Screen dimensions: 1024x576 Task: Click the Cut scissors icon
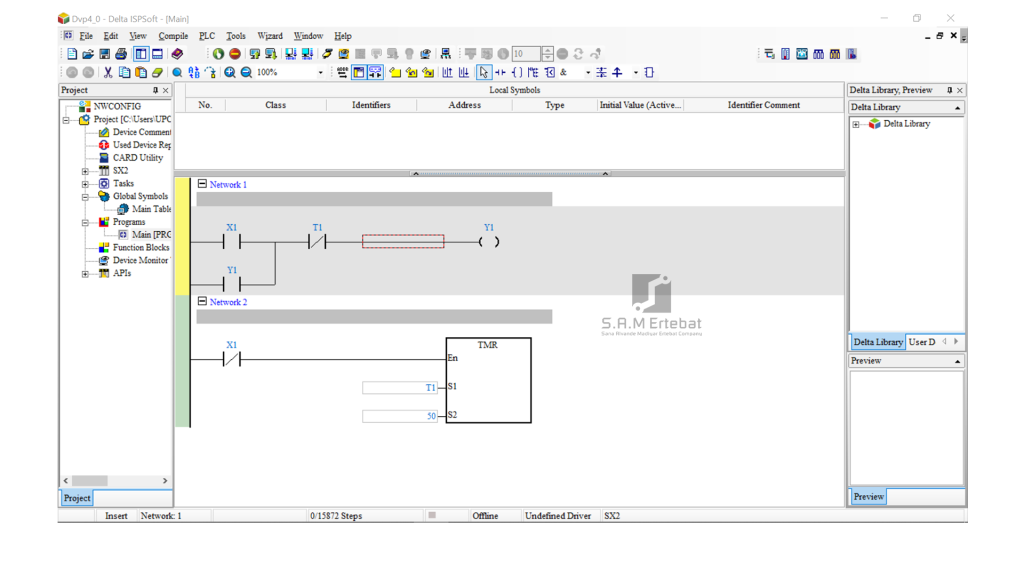(x=108, y=73)
